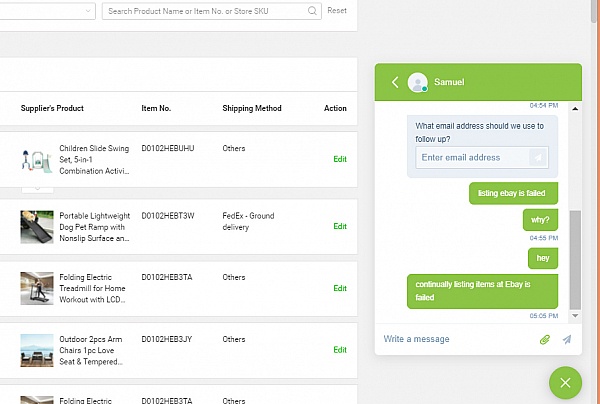Open the Outdoor Arm Chairs product thumbnail
Image resolution: width=600 pixels, height=404 pixels.
click(x=37, y=350)
